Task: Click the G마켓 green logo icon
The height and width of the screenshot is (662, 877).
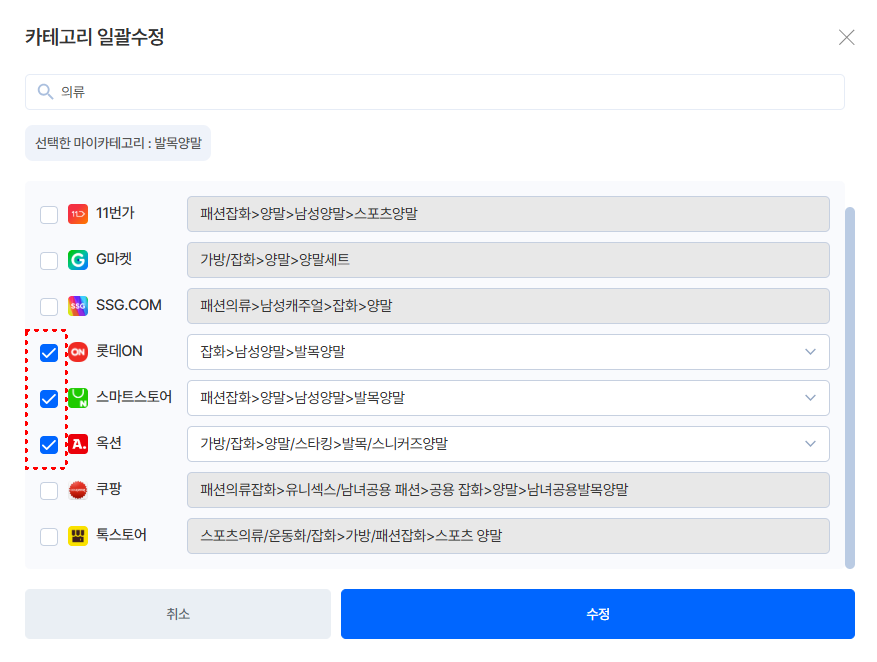Action: tap(78, 260)
